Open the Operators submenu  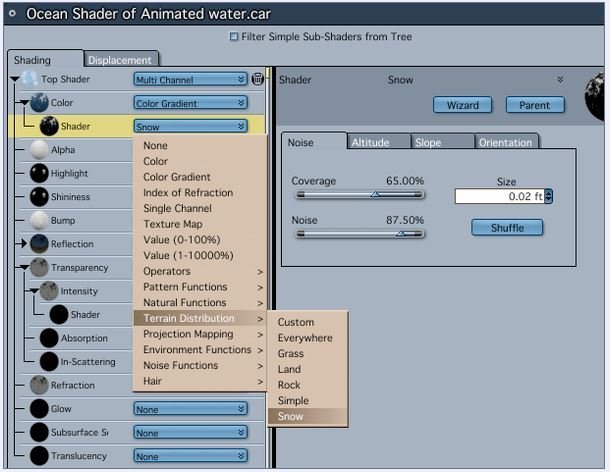click(200, 271)
